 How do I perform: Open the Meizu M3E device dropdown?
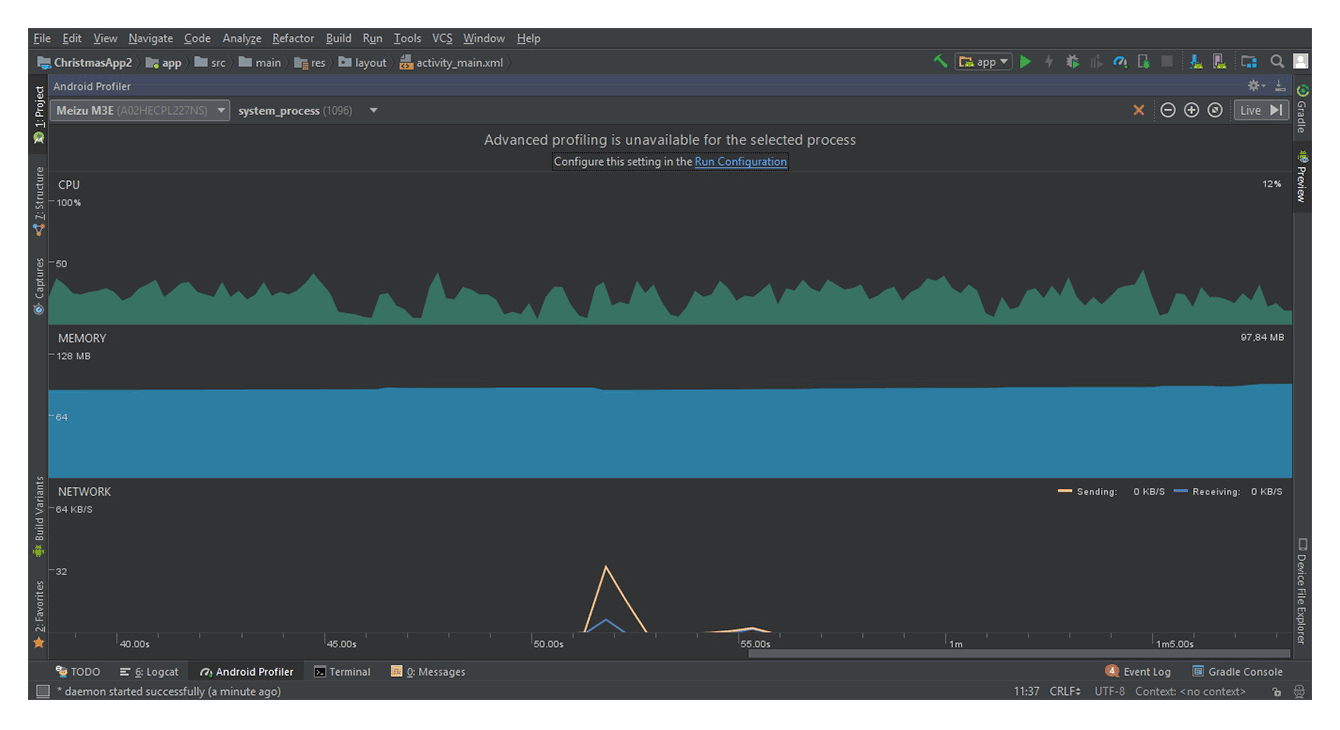point(140,110)
